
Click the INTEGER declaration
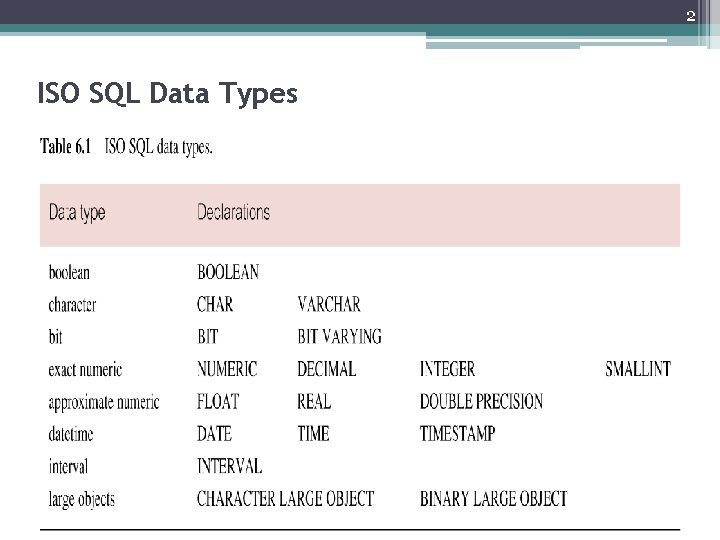(447, 369)
